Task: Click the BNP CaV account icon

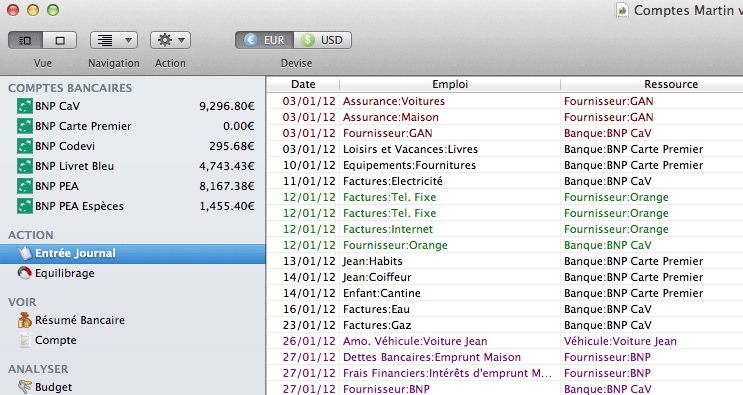Action: click(x=25, y=106)
